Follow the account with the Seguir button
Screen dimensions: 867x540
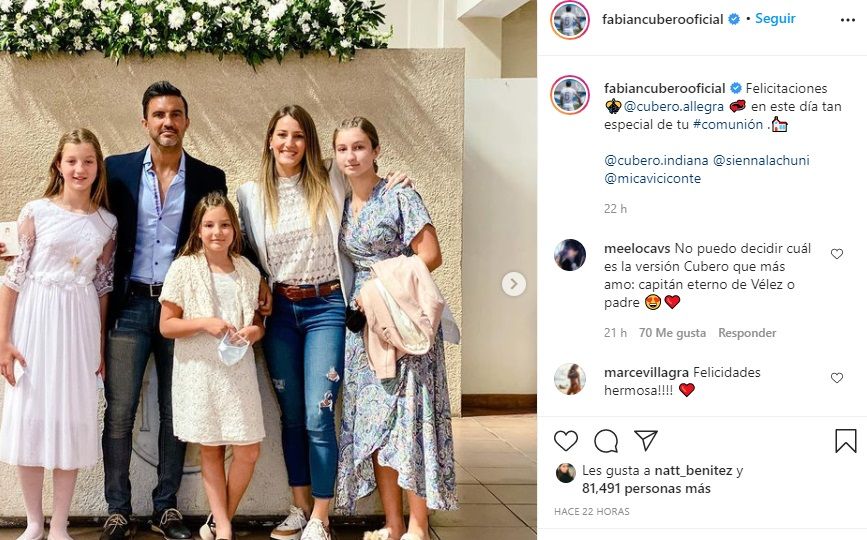click(775, 18)
